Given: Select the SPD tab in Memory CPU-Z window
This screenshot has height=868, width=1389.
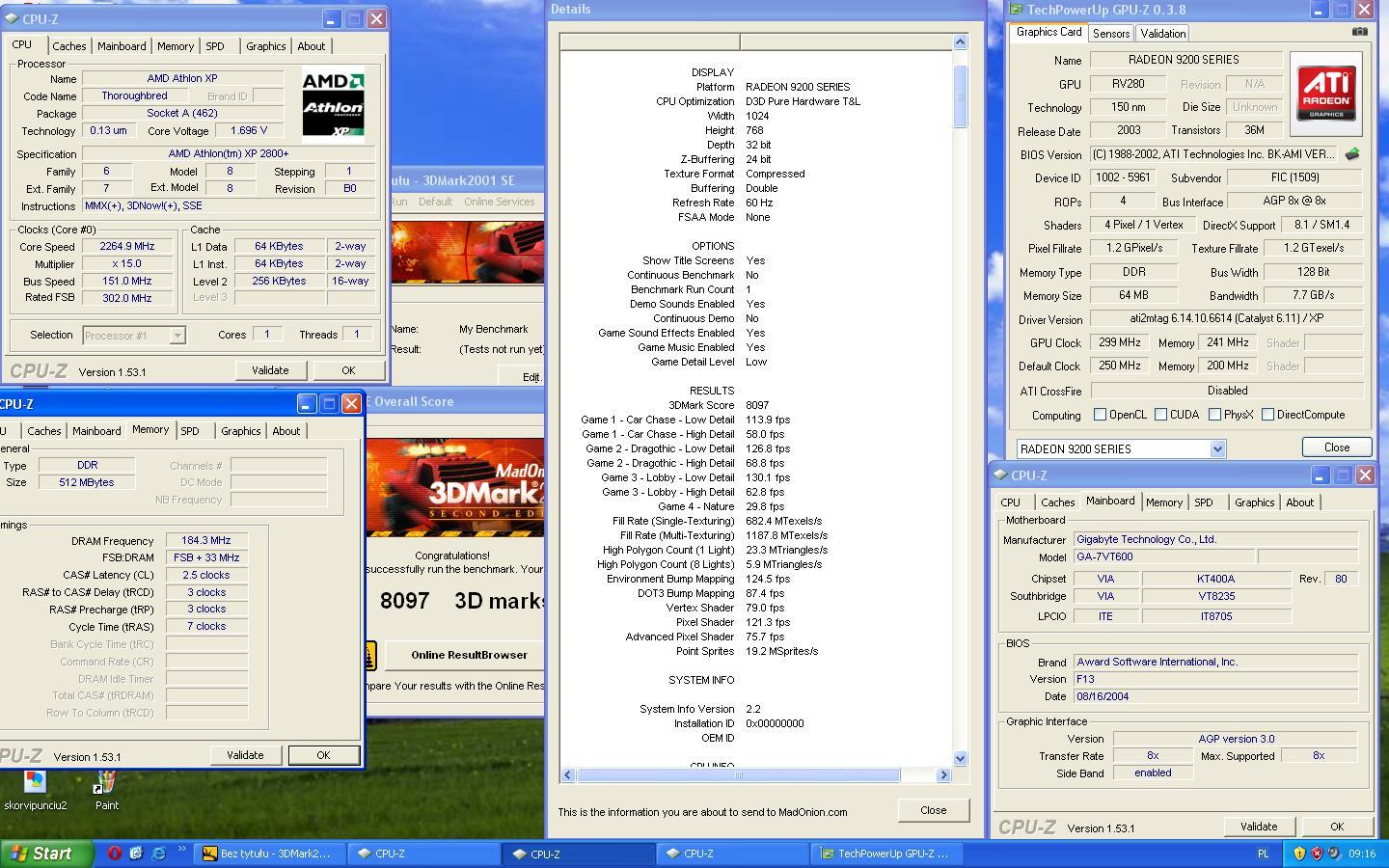Looking at the screenshot, I should (x=190, y=431).
